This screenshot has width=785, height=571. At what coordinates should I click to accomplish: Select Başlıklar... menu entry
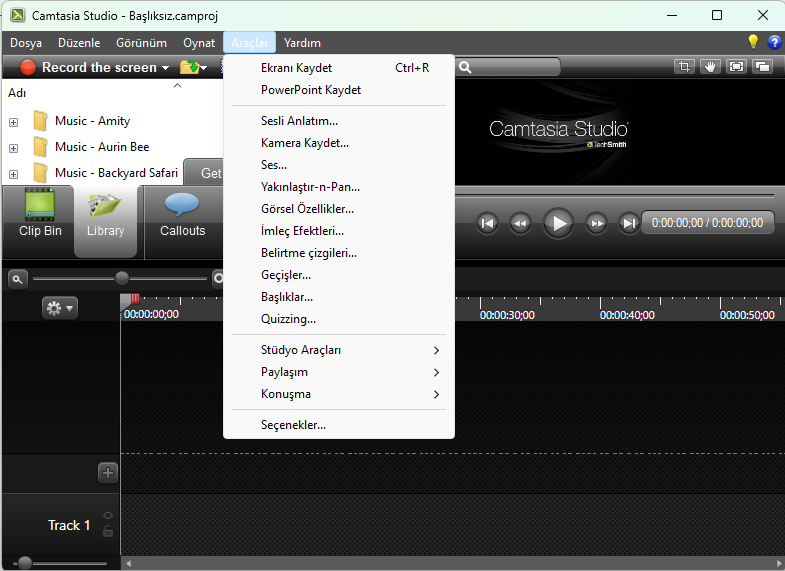click(339, 297)
